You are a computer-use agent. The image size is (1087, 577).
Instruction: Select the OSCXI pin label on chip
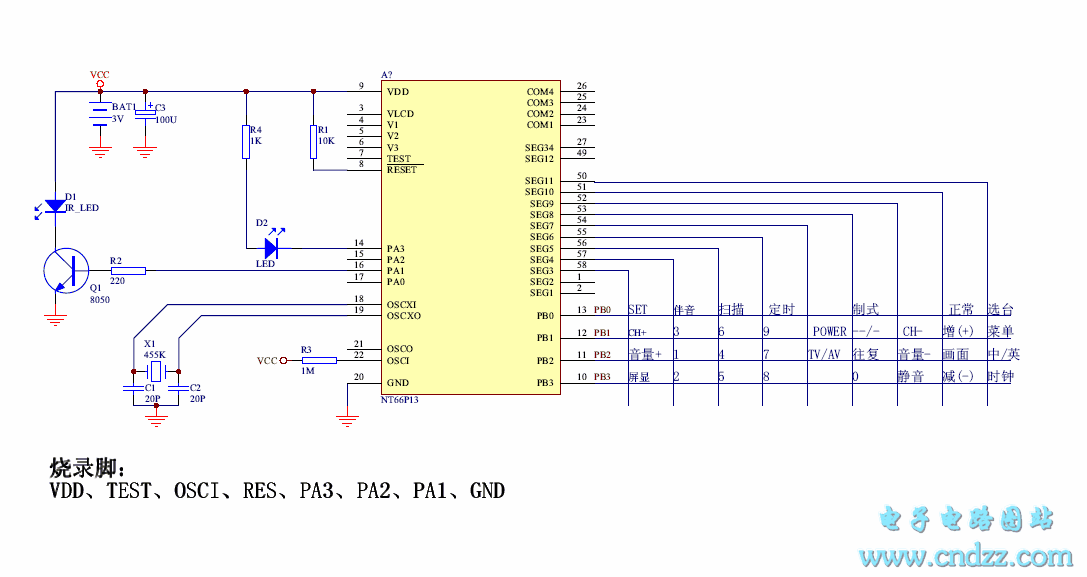[x=402, y=304]
